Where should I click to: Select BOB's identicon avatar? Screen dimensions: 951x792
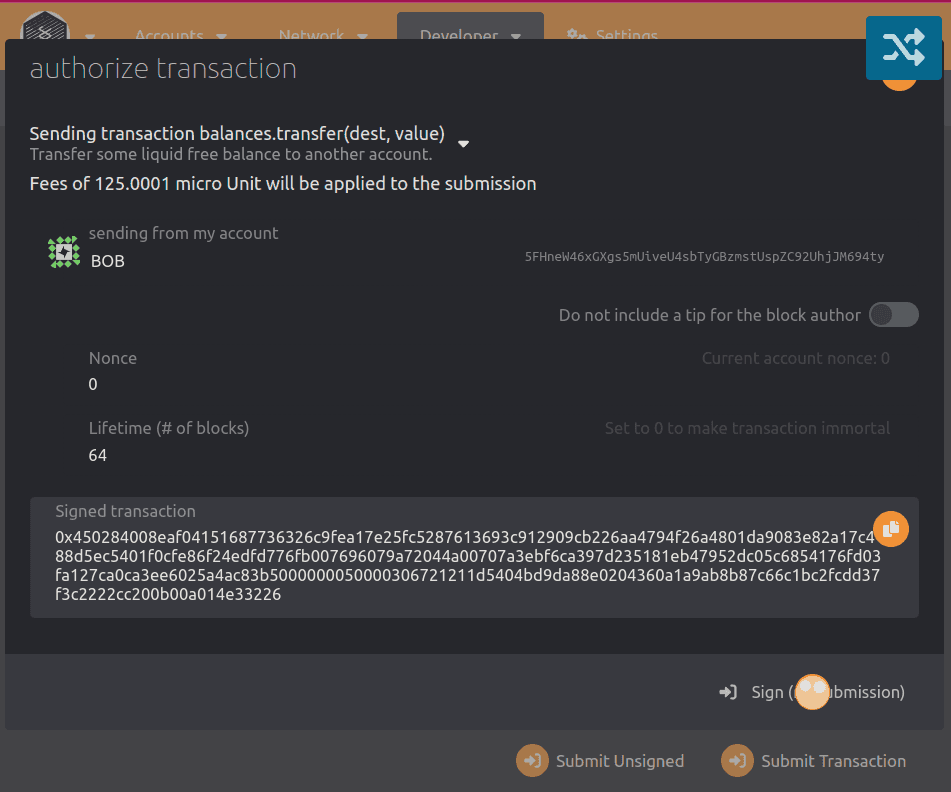(x=63, y=251)
